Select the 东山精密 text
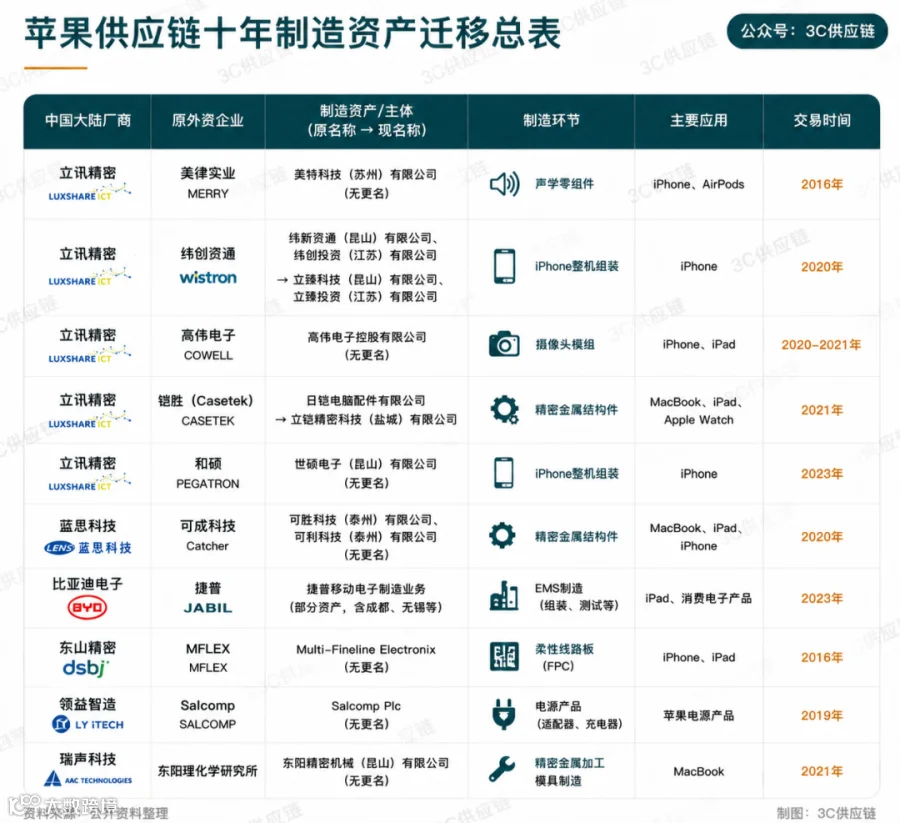 [88, 648]
